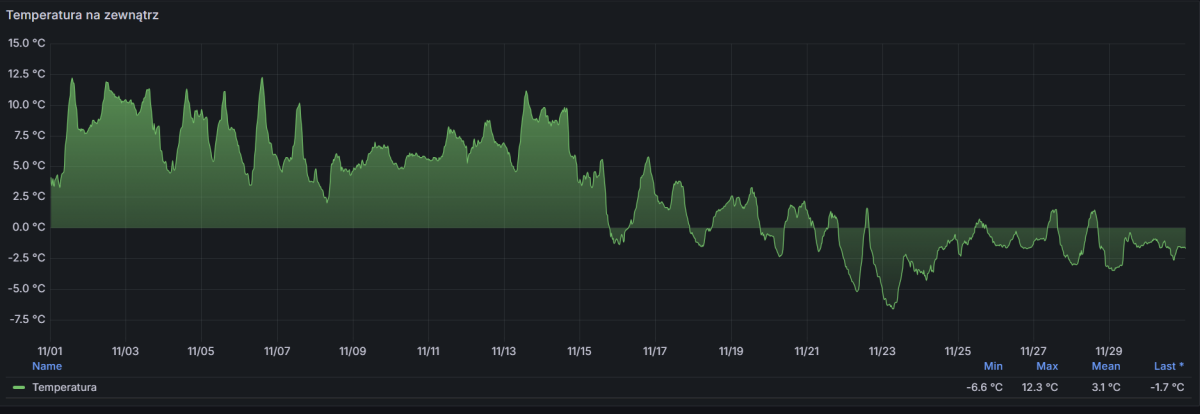The width and height of the screenshot is (1200, 414).
Task: Click the 11/15 date on the time axis
Action: click(580, 351)
